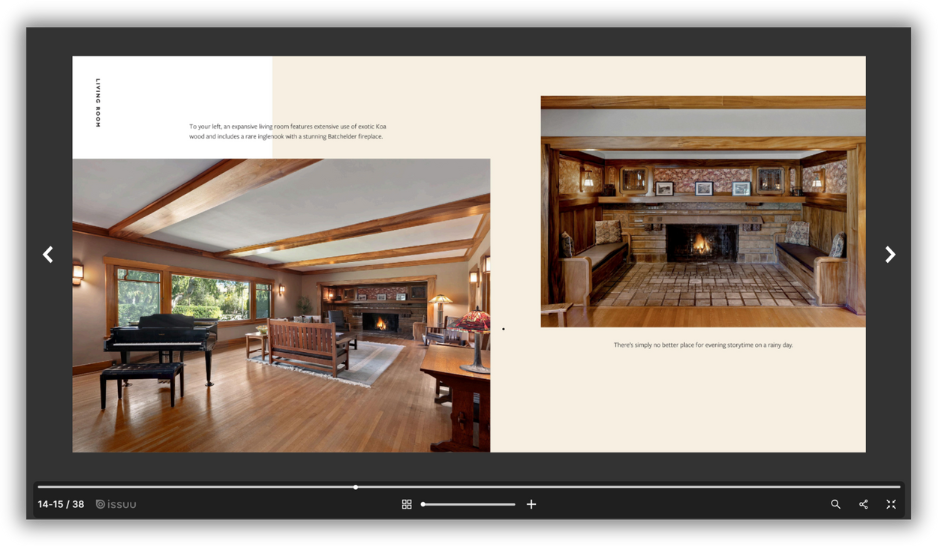
Task: Zoom in with the plus icon
Action: (x=531, y=504)
